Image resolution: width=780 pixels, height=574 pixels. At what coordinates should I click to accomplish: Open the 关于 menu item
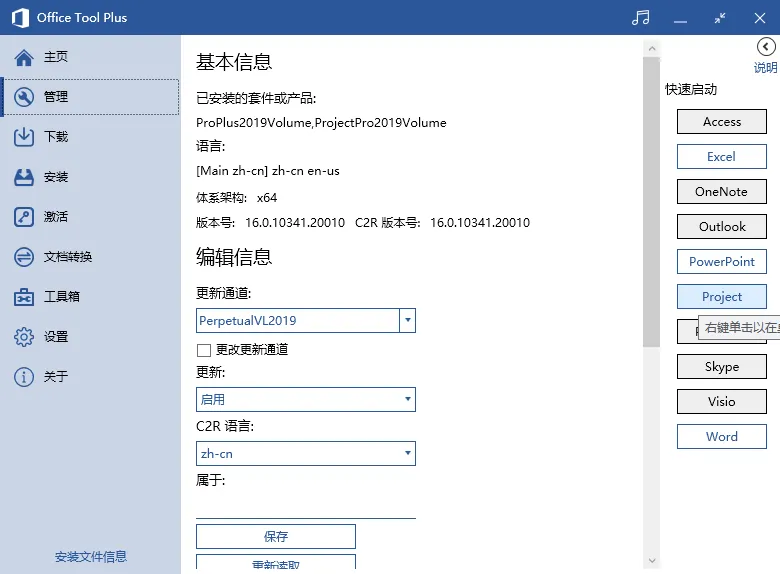click(x=91, y=377)
